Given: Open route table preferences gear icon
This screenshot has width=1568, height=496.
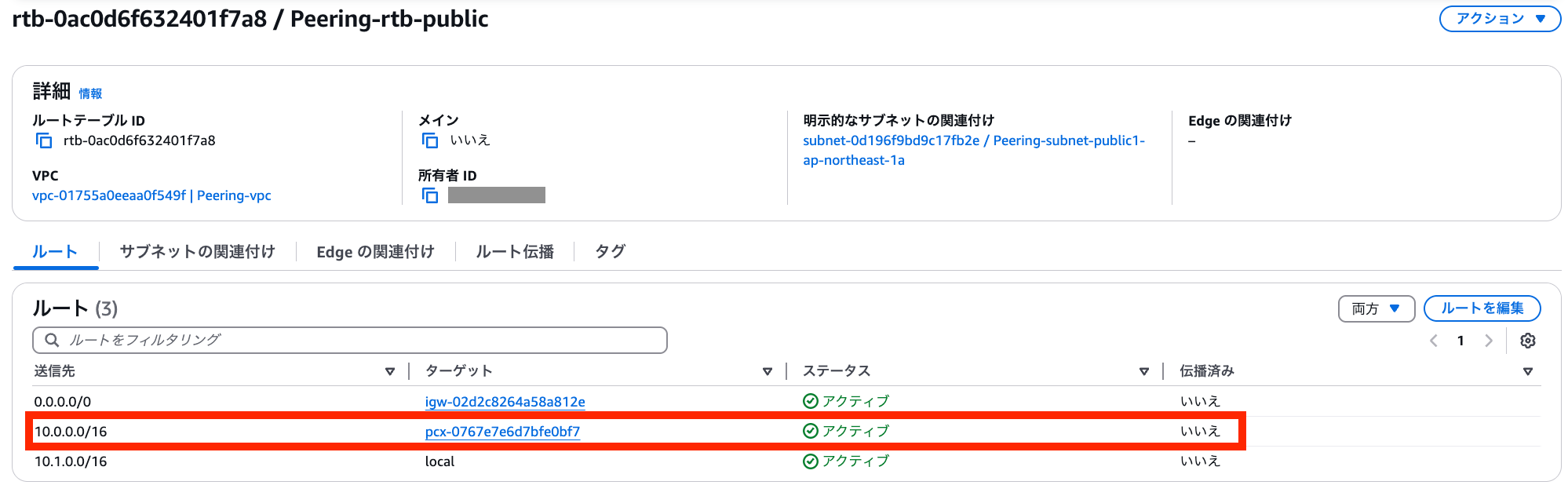Looking at the screenshot, I should 1527,341.
